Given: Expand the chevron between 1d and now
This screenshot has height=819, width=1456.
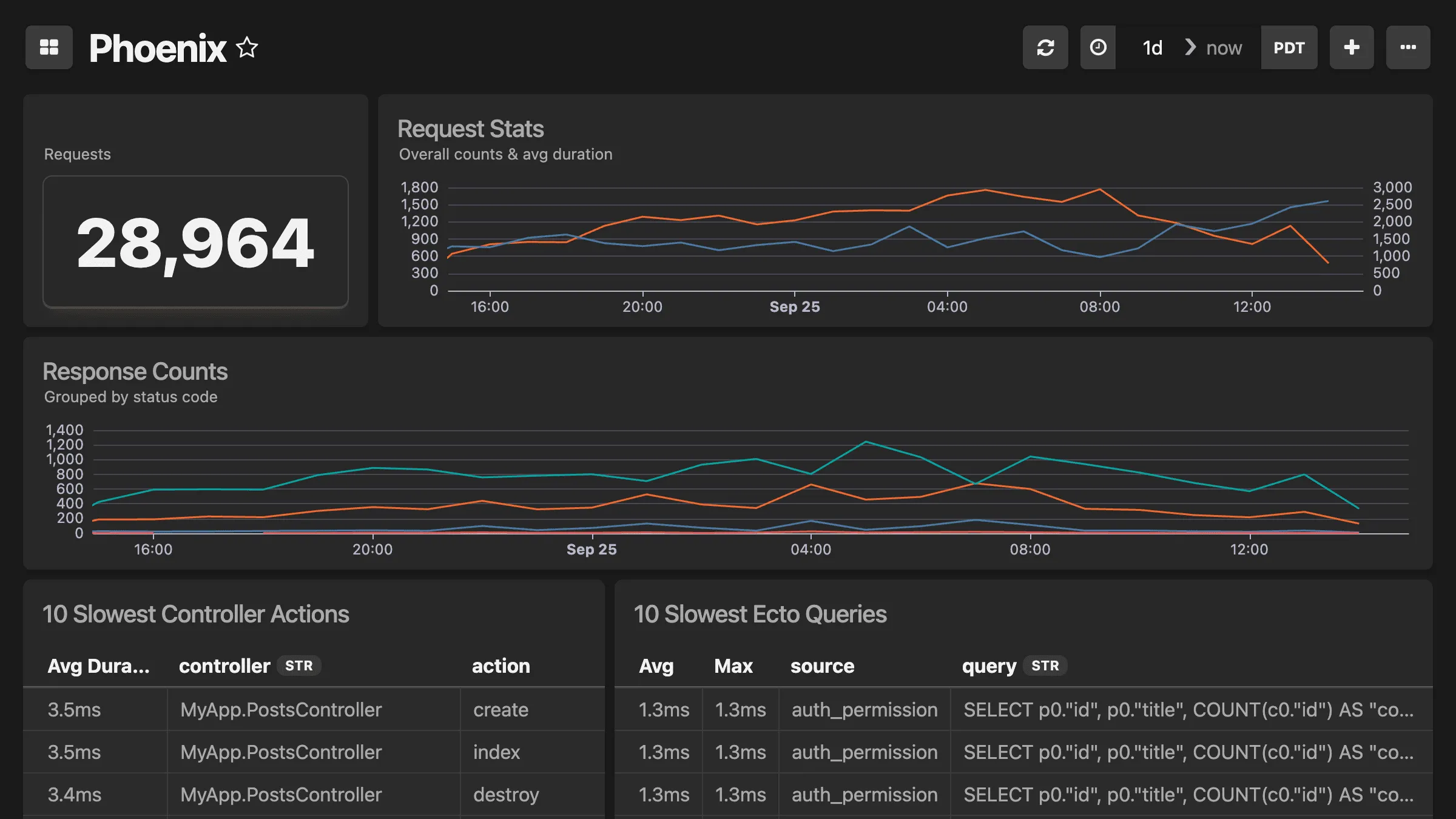Looking at the screenshot, I should (x=1190, y=47).
